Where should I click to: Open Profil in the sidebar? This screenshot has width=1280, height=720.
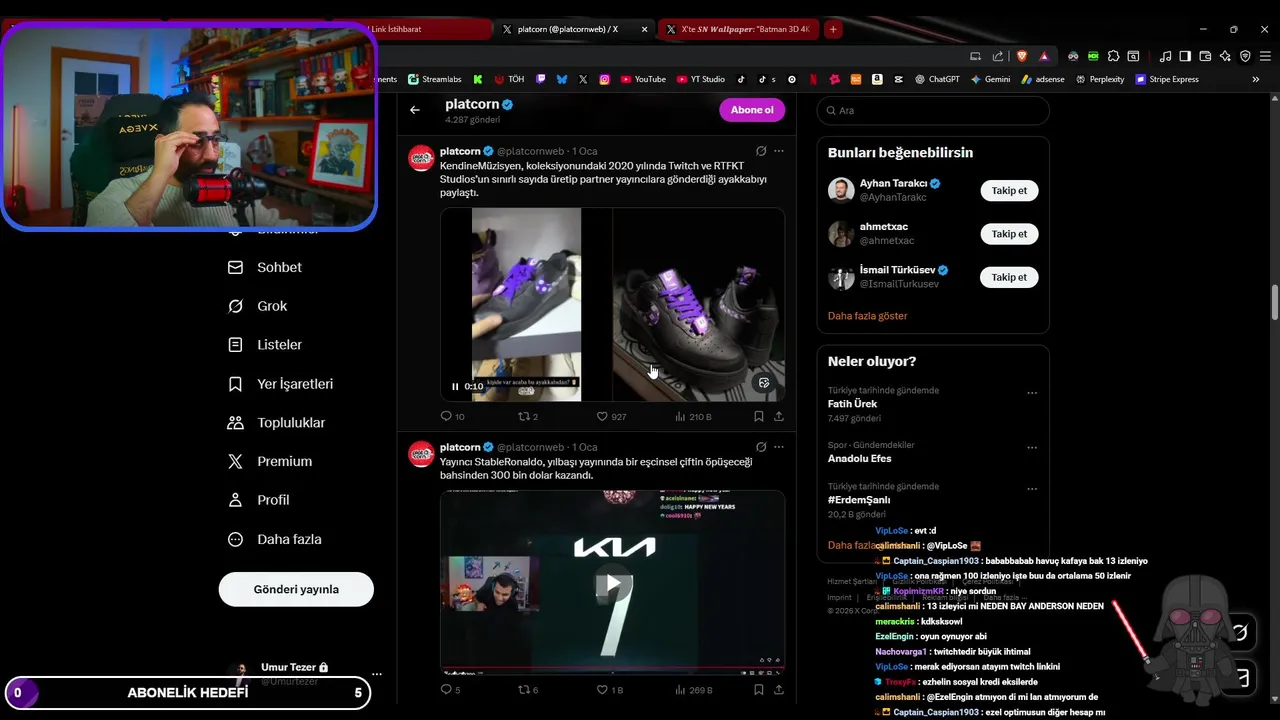(259, 500)
